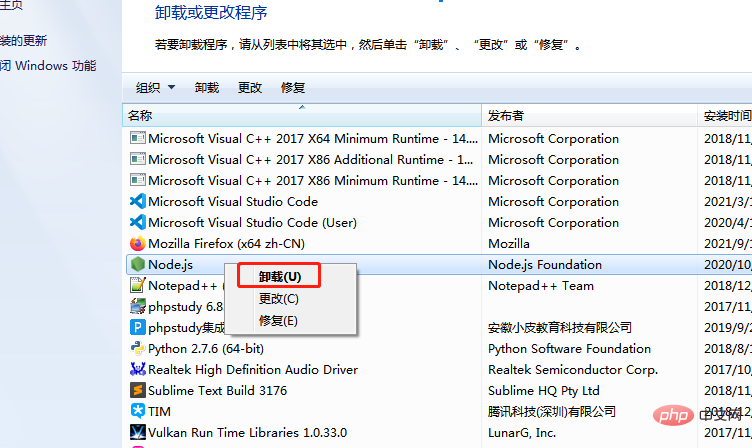The height and width of the screenshot is (448, 752).
Task: Click the Realtek Semiconductor Corp. publisher cell
Action: [x=573, y=370]
